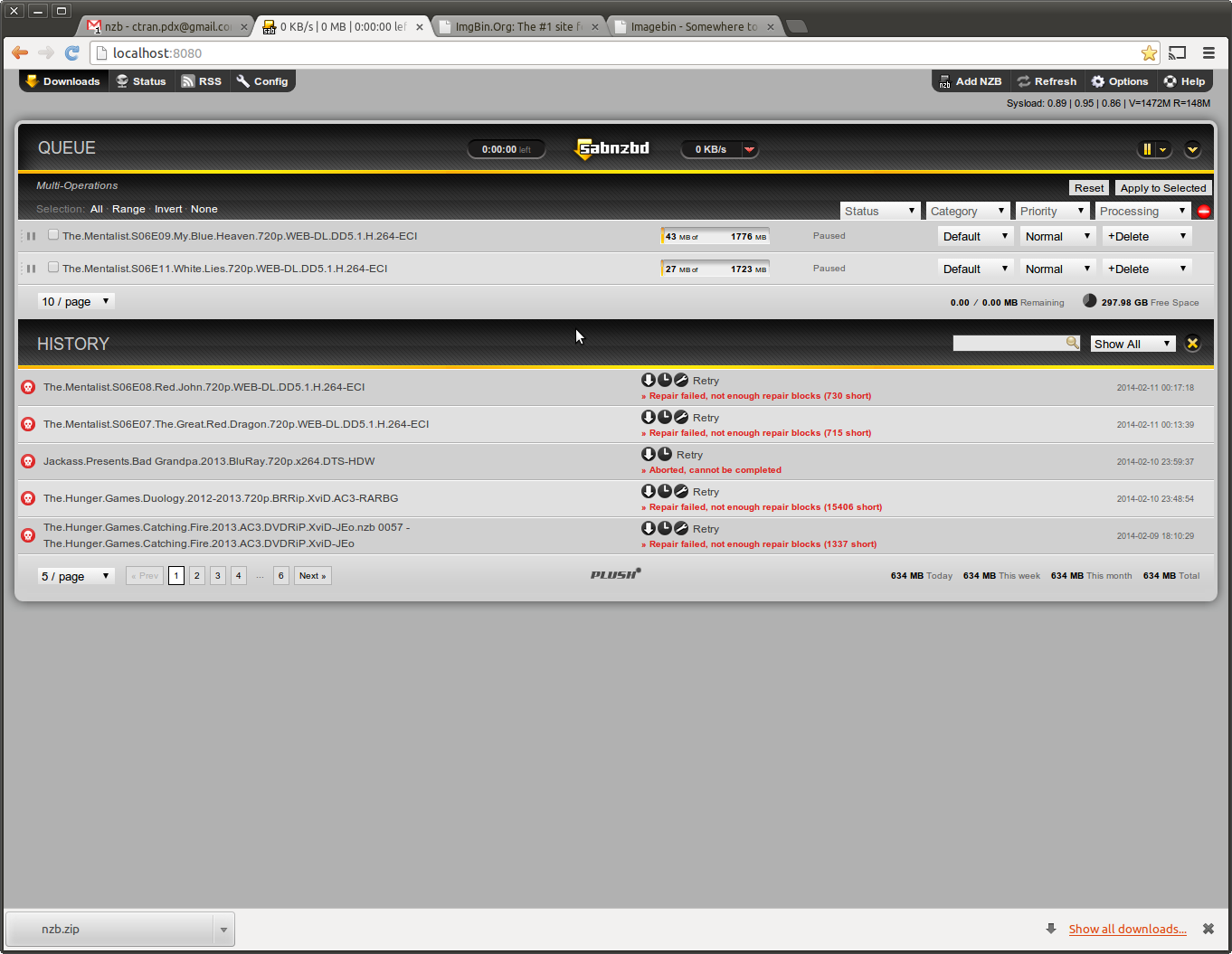The width and height of the screenshot is (1232, 954).
Task: Click the Invert selection link
Action: pos(168,209)
